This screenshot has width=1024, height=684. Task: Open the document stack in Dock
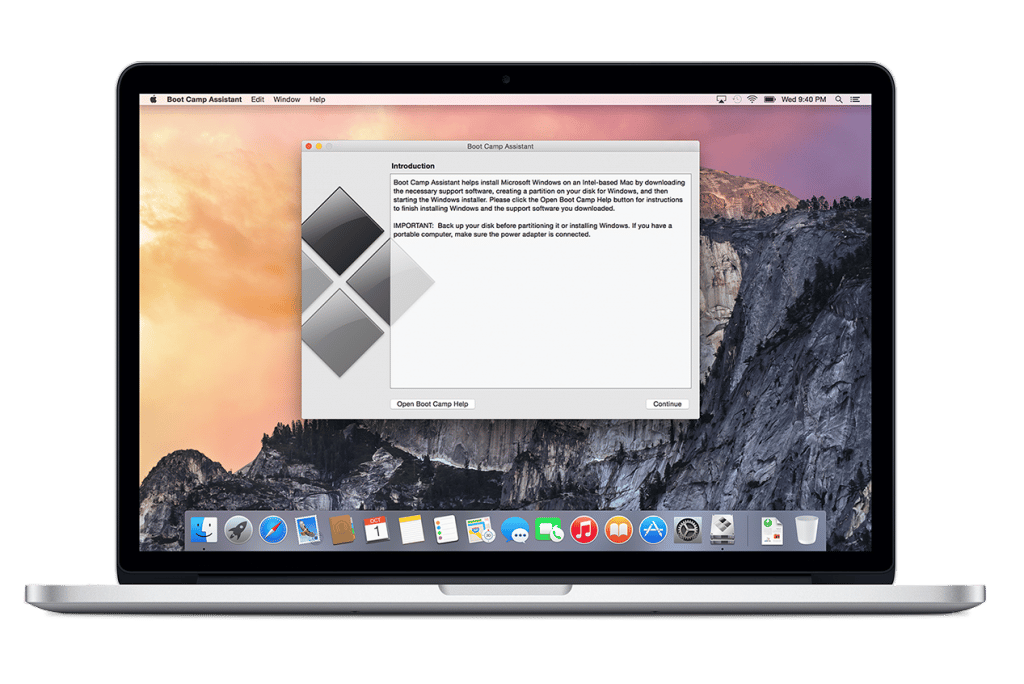click(x=772, y=530)
